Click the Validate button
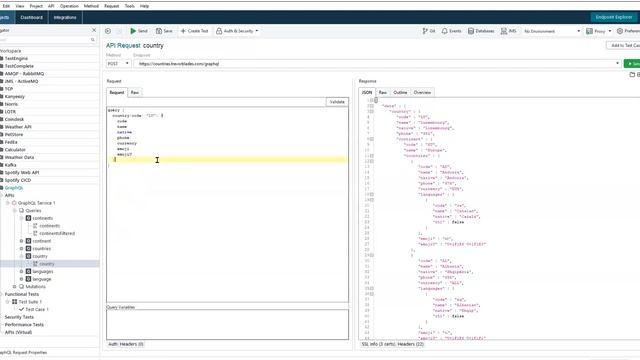 (x=337, y=102)
